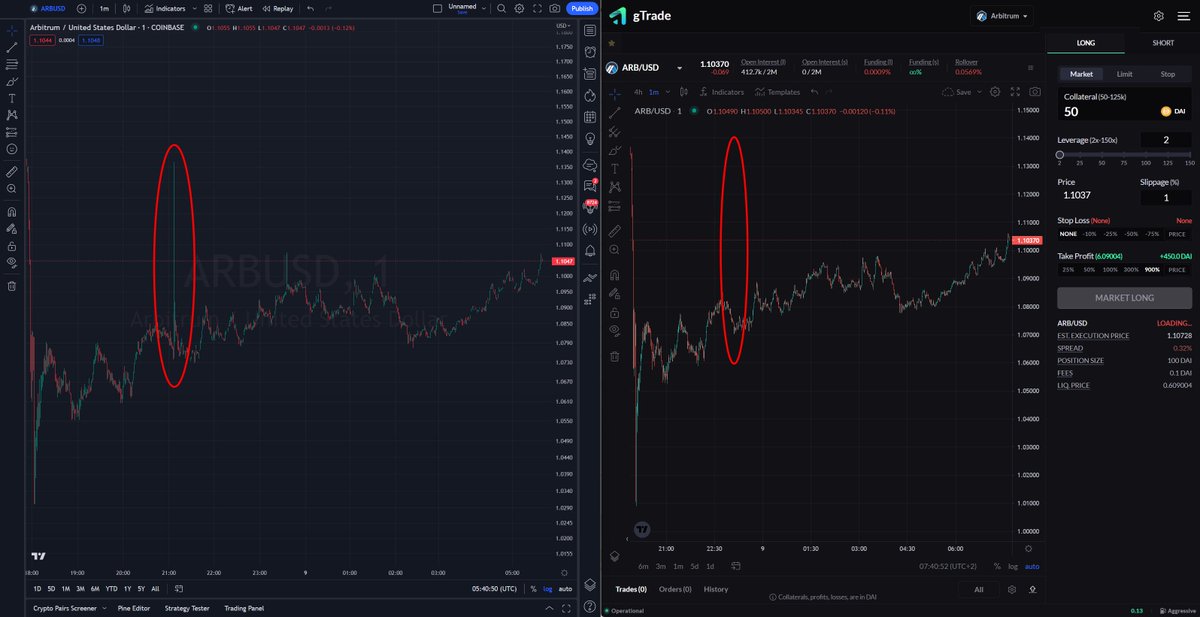Screen dimensions: 1200x617
Task: Toggle hide all drawings eye in TradingView
Action: (12, 262)
